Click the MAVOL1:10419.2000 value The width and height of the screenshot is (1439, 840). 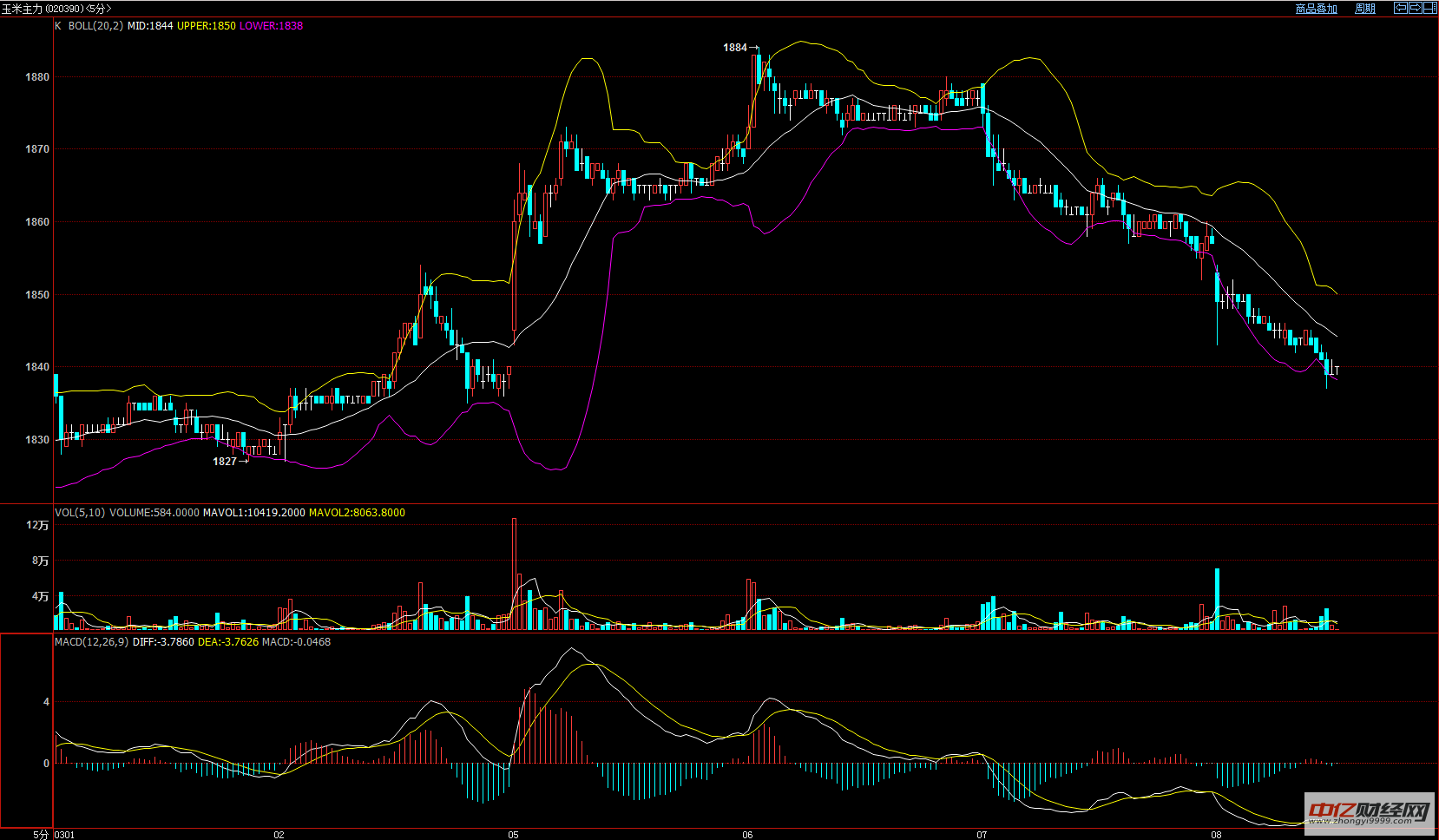254,513
